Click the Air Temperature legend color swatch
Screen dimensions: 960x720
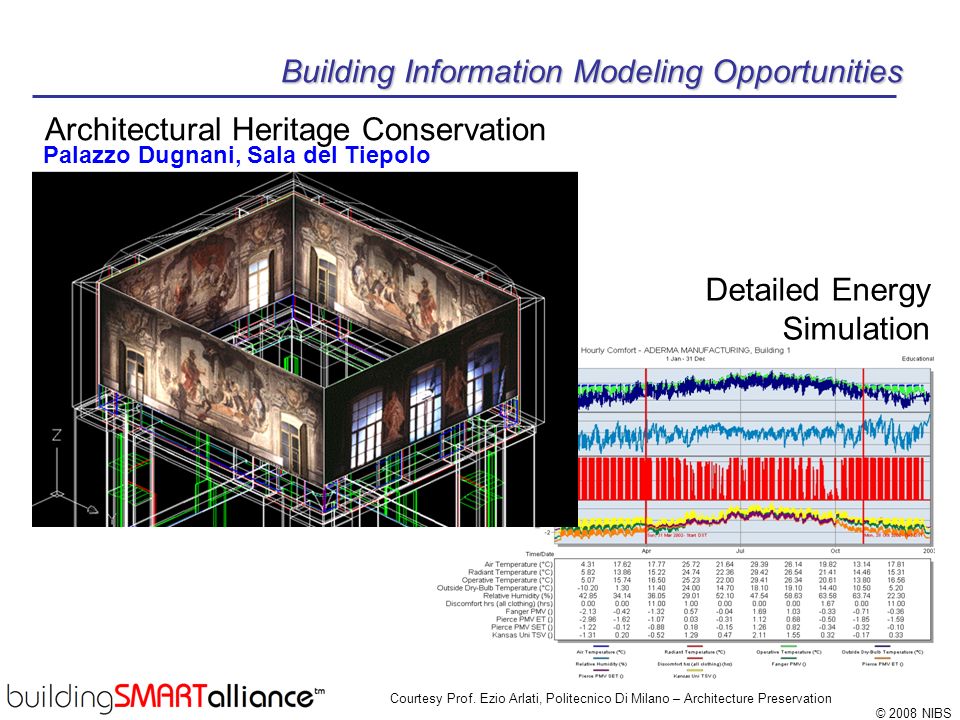pyautogui.click(x=601, y=647)
